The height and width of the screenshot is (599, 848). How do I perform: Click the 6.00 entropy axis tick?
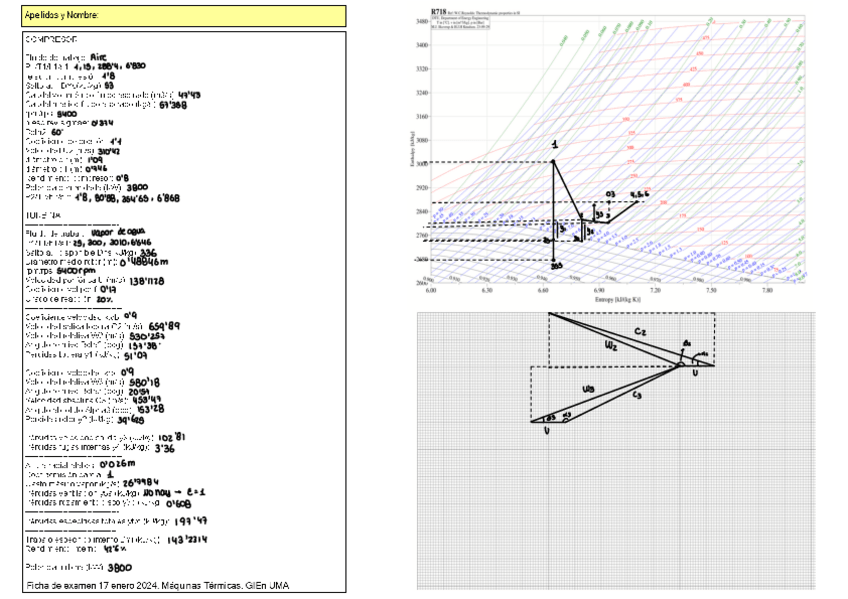click(x=431, y=291)
